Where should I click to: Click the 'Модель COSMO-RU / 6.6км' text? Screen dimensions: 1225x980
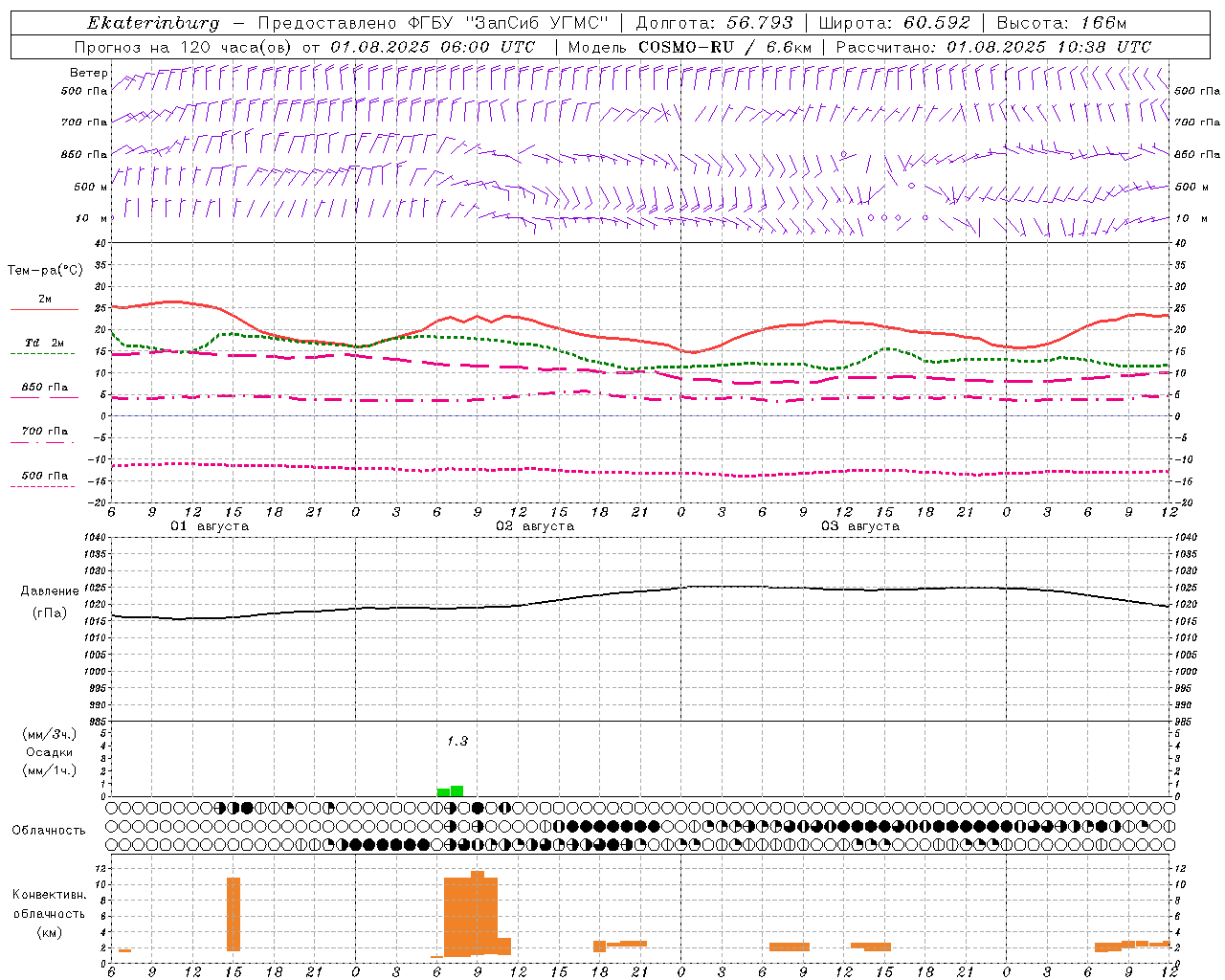click(690, 47)
